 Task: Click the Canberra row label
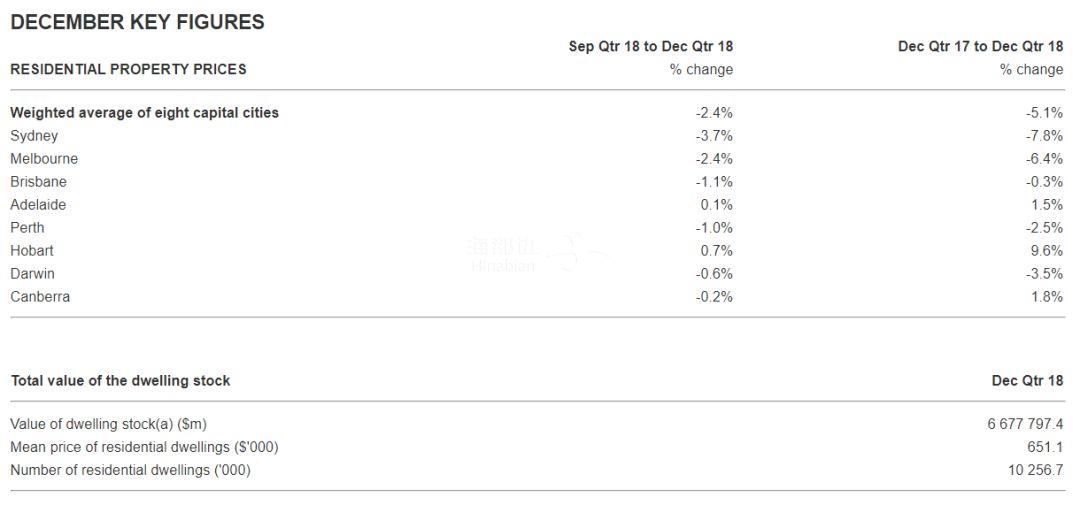click(40, 297)
